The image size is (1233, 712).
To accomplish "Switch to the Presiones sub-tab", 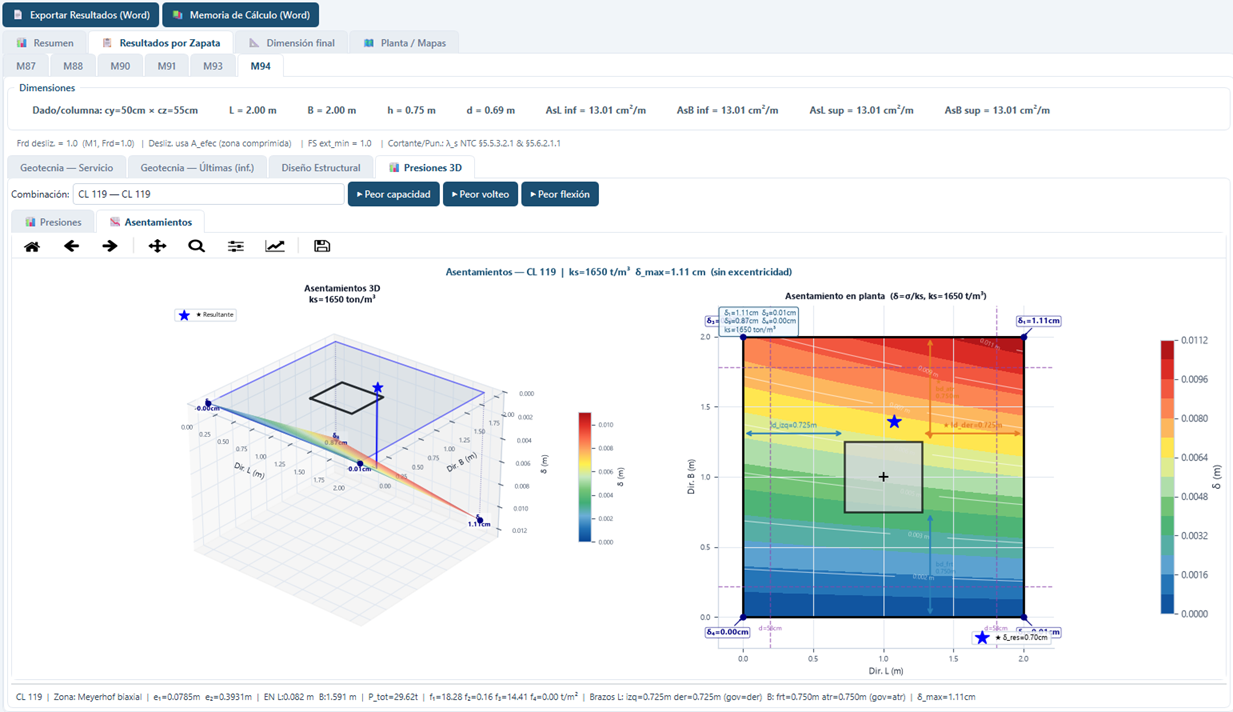I will 54,222.
